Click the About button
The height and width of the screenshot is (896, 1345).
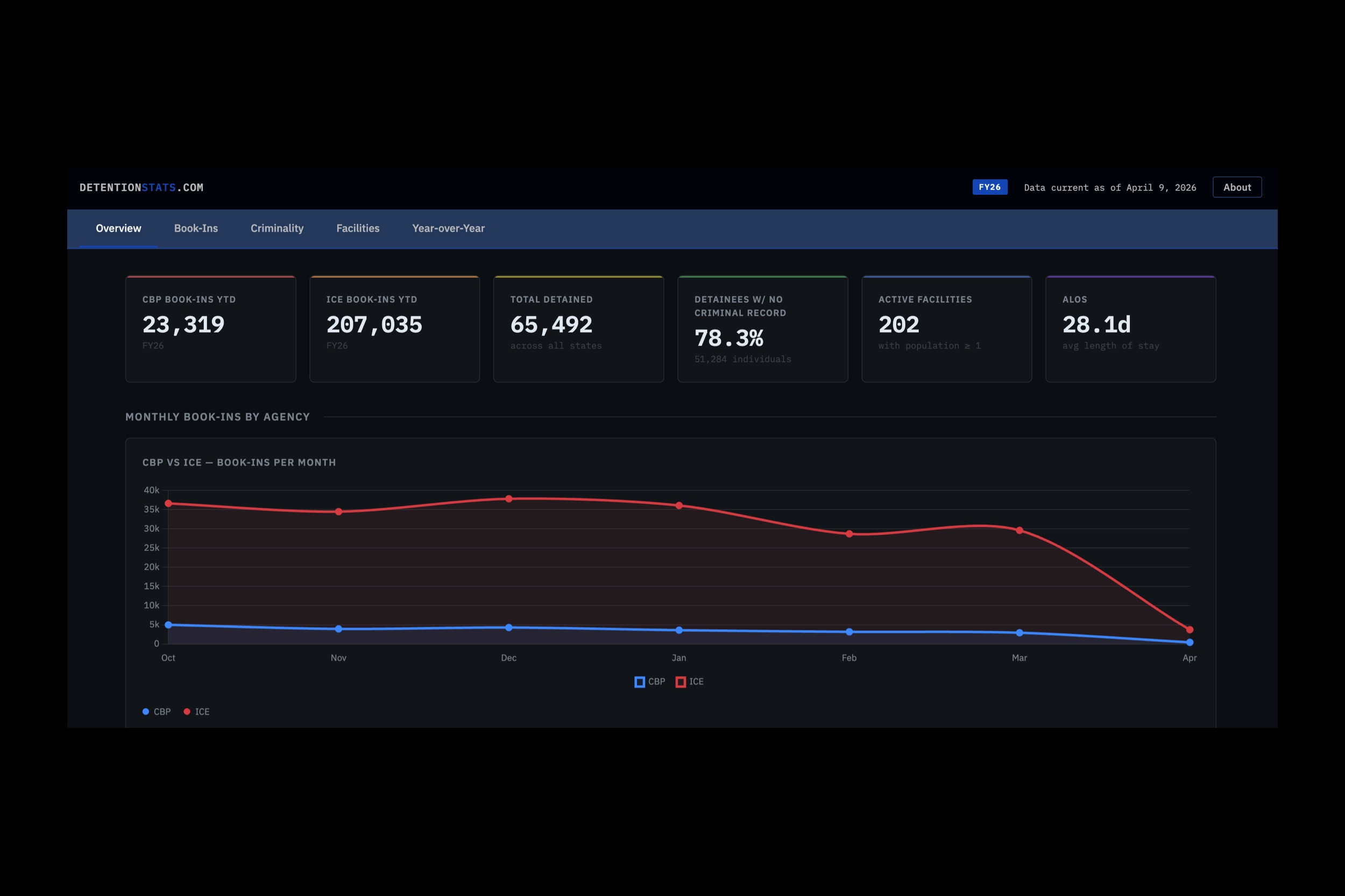point(1236,187)
